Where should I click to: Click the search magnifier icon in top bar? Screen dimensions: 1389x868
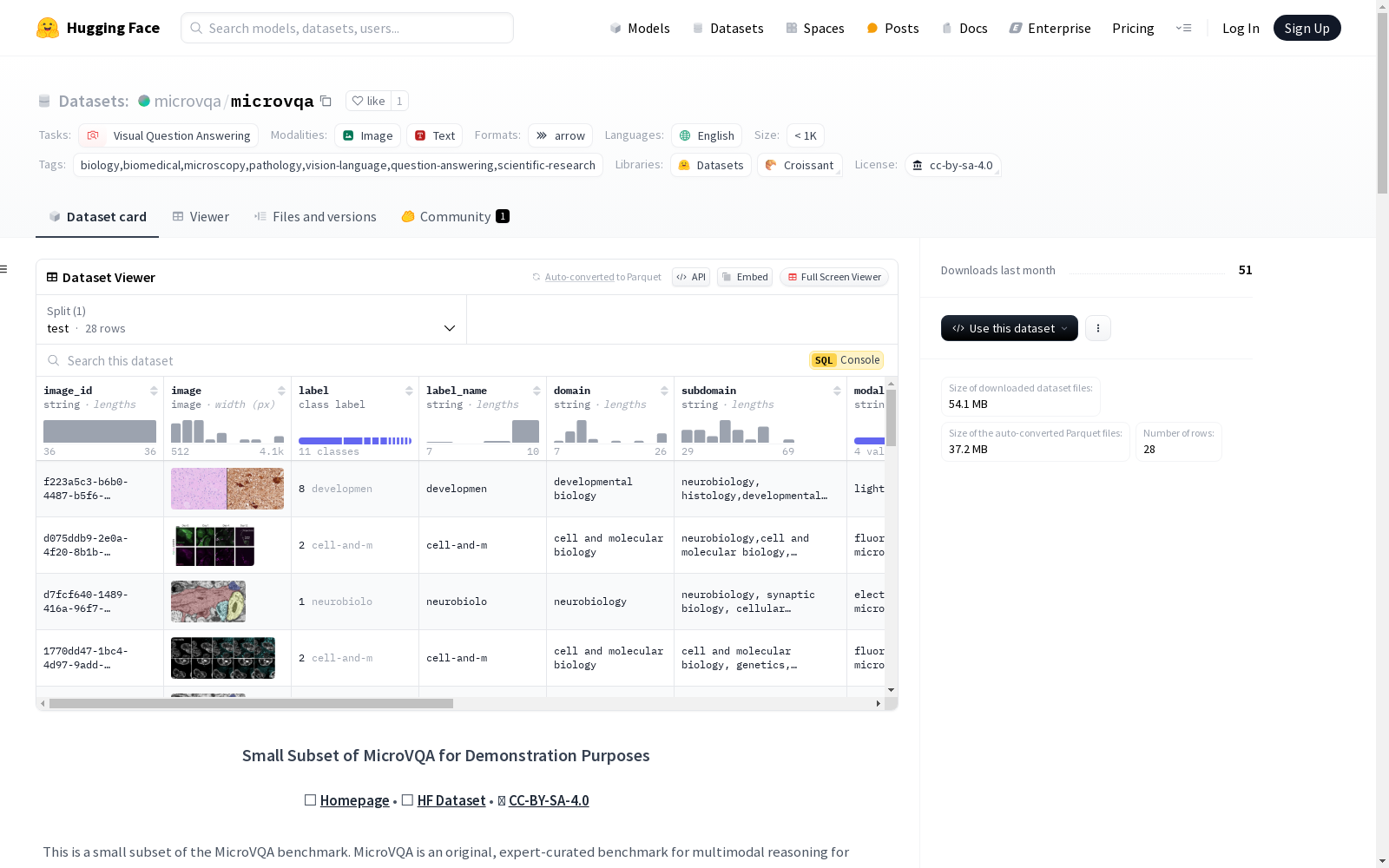pos(196,28)
